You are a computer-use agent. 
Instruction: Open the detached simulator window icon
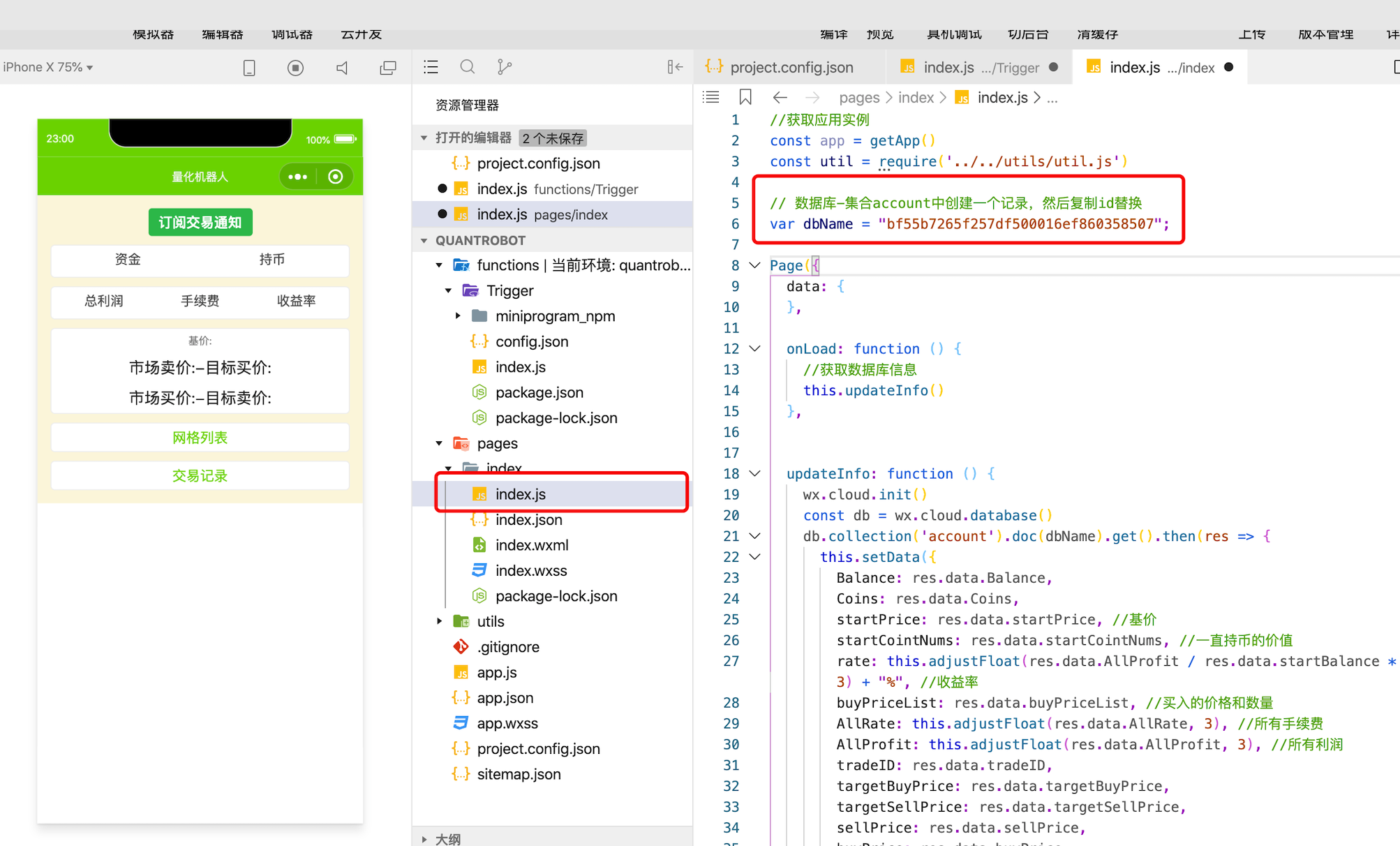pos(388,68)
